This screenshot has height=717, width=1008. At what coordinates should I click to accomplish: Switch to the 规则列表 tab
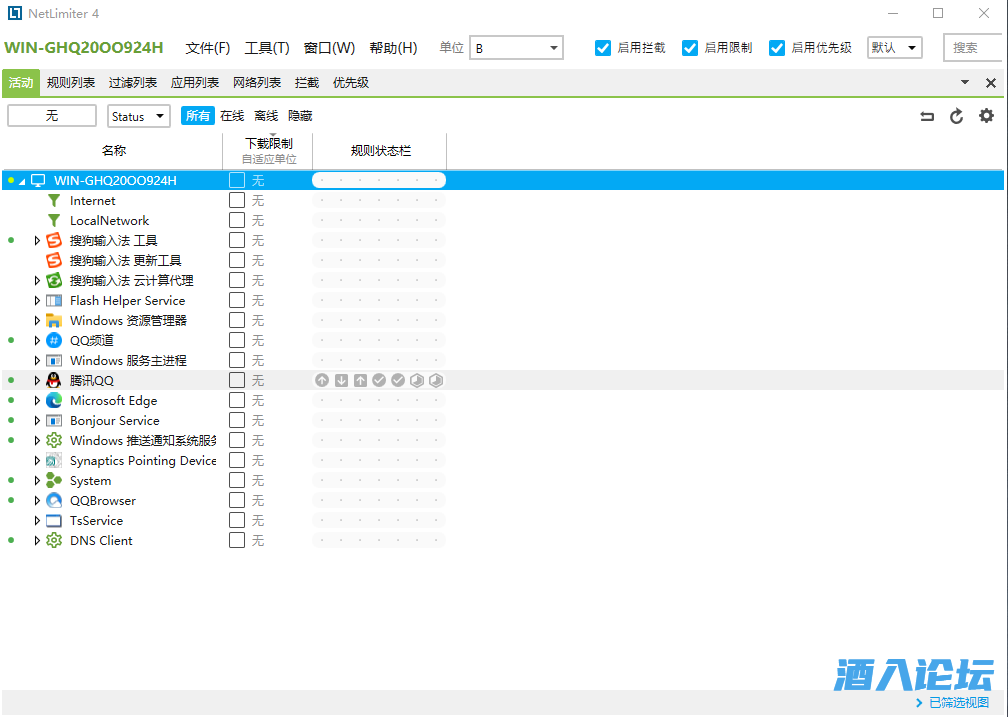click(71, 83)
